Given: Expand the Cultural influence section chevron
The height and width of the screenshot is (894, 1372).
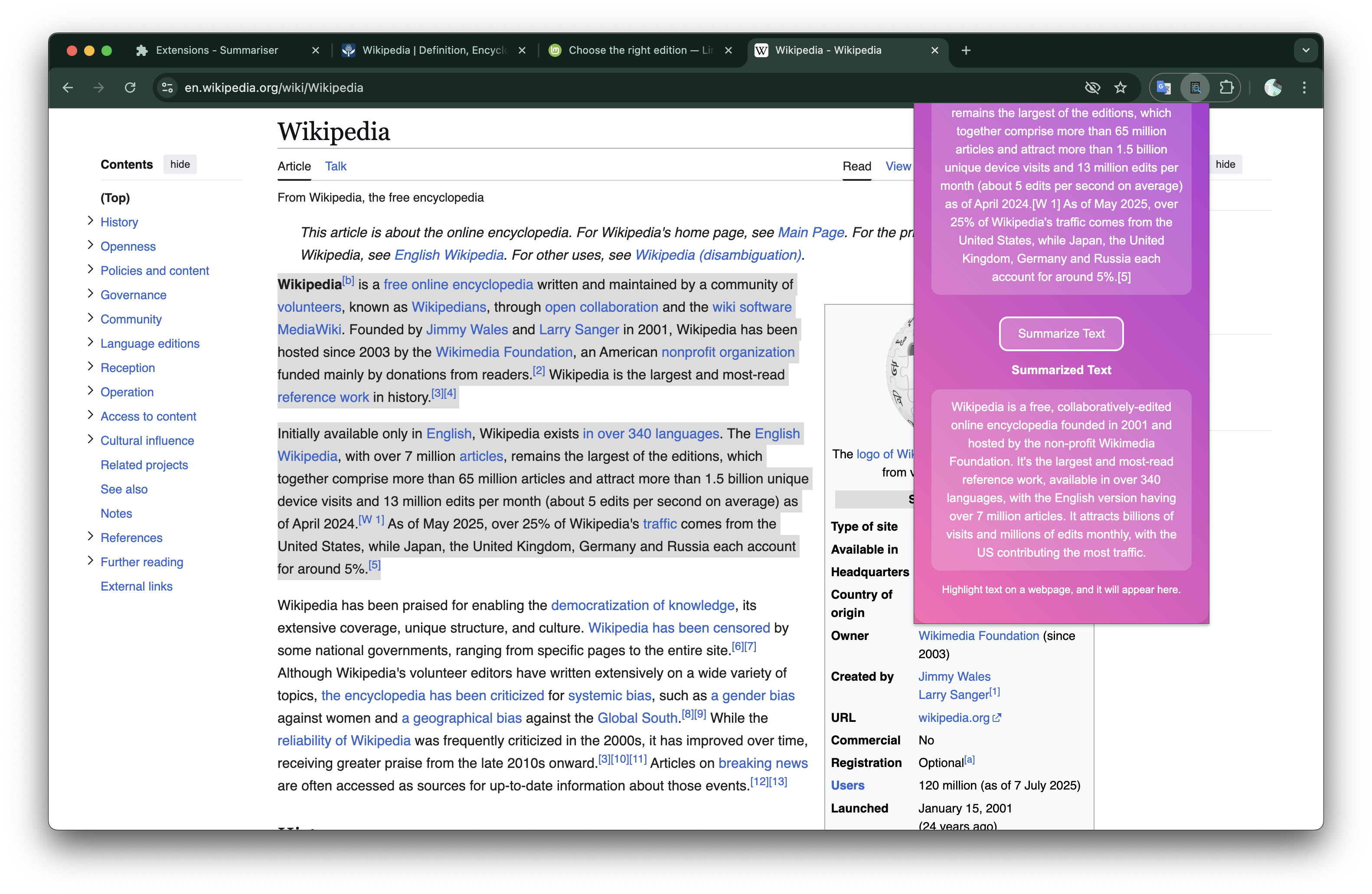Looking at the screenshot, I should pos(91,439).
